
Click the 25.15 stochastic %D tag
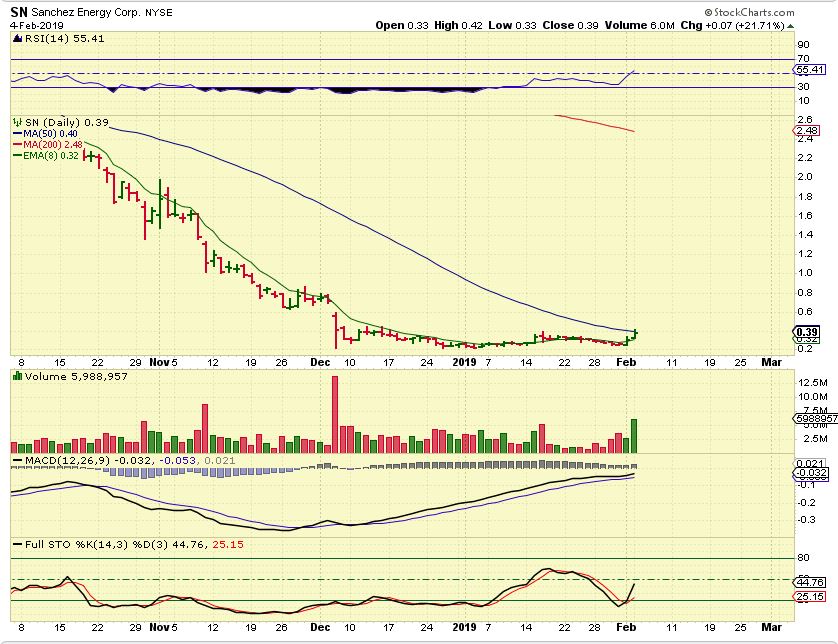(810, 596)
